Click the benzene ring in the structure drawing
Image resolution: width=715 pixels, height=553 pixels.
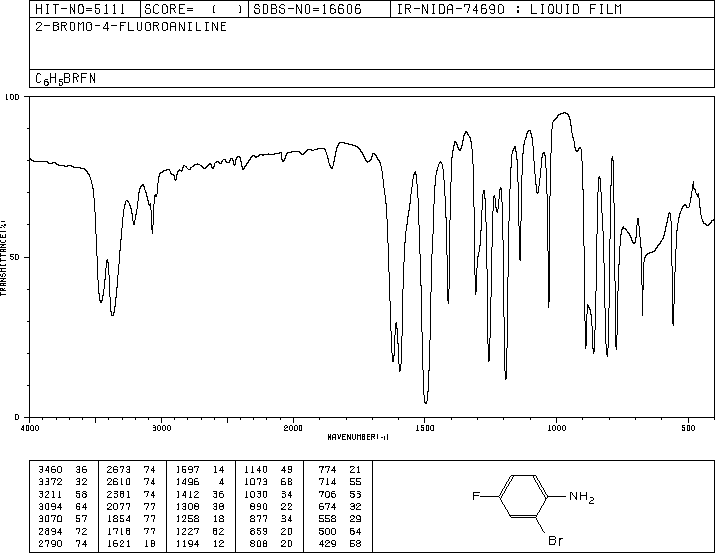[x=523, y=496]
